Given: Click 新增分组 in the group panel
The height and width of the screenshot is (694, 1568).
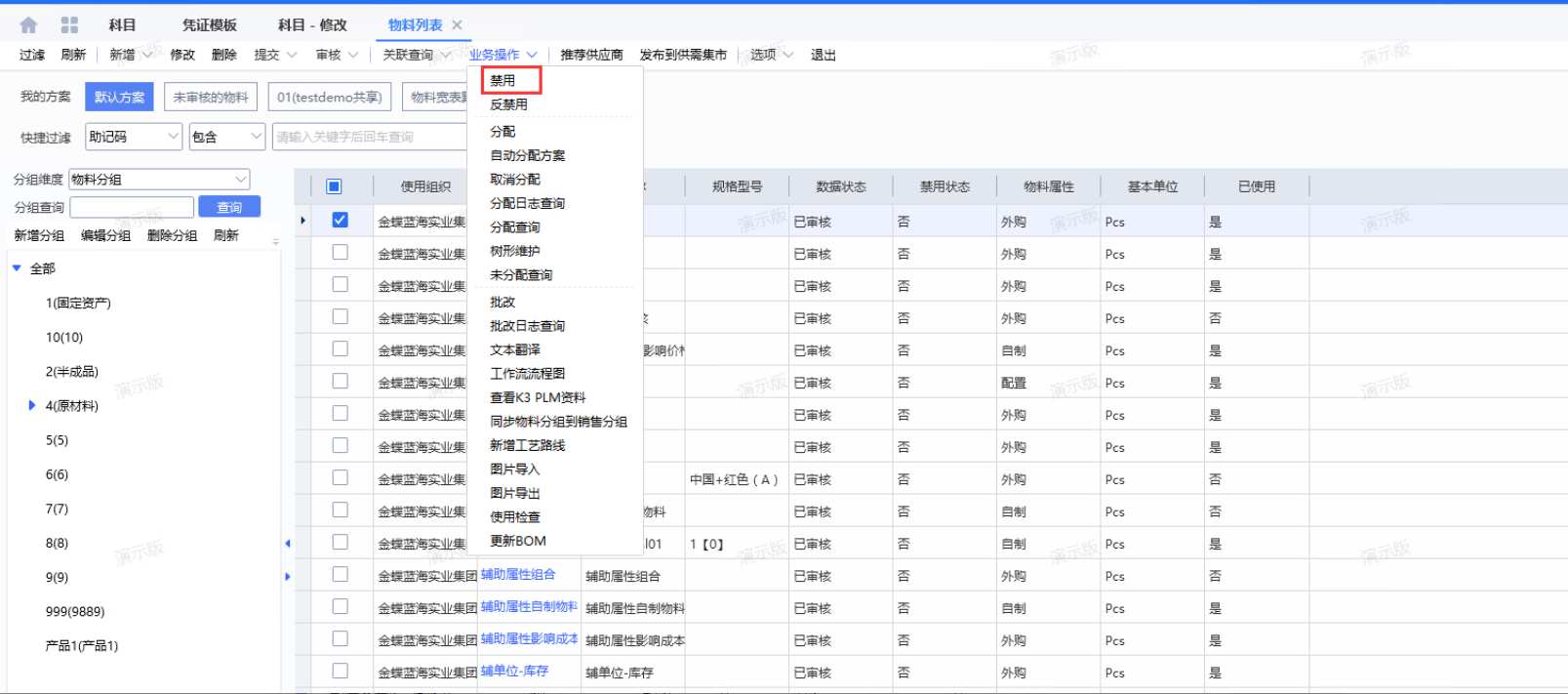Looking at the screenshot, I should pyautogui.click(x=39, y=235).
